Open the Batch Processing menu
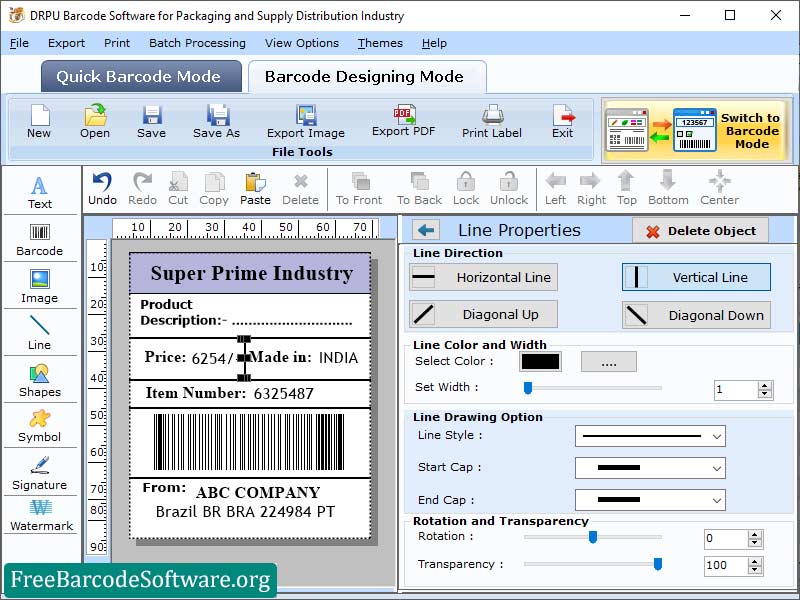This screenshot has width=800, height=600. coord(197,43)
